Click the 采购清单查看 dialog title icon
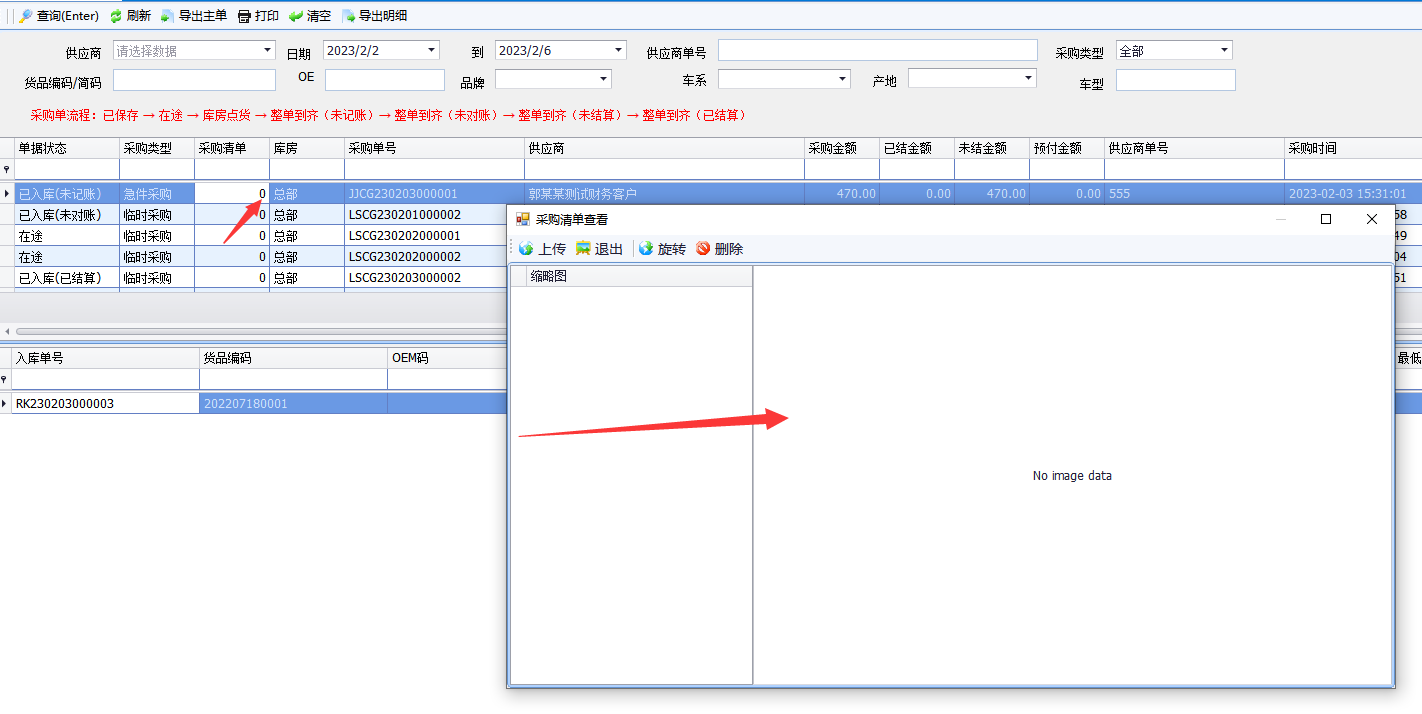 pyautogui.click(x=523, y=219)
